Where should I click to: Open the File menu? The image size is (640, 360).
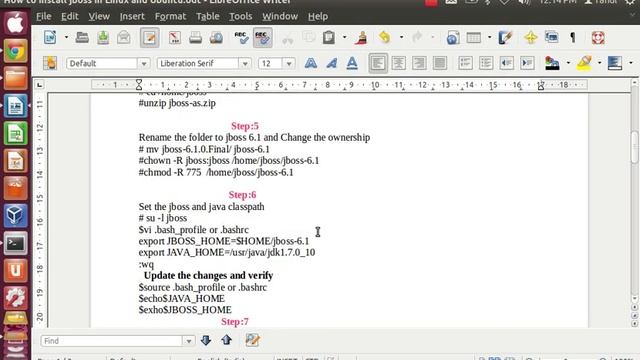pyautogui.click(x=44, y=16)
